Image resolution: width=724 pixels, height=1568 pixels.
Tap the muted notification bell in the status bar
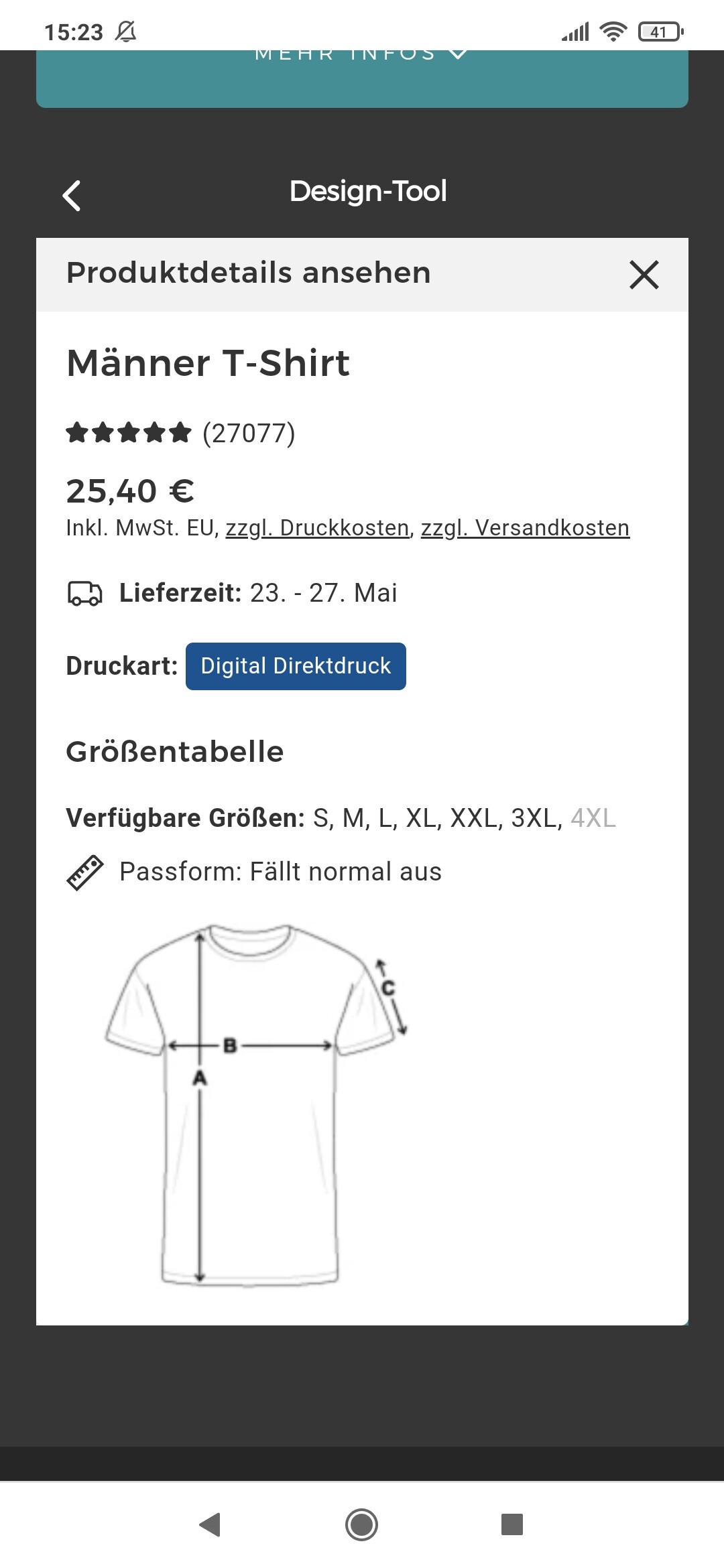coord(125,31)
